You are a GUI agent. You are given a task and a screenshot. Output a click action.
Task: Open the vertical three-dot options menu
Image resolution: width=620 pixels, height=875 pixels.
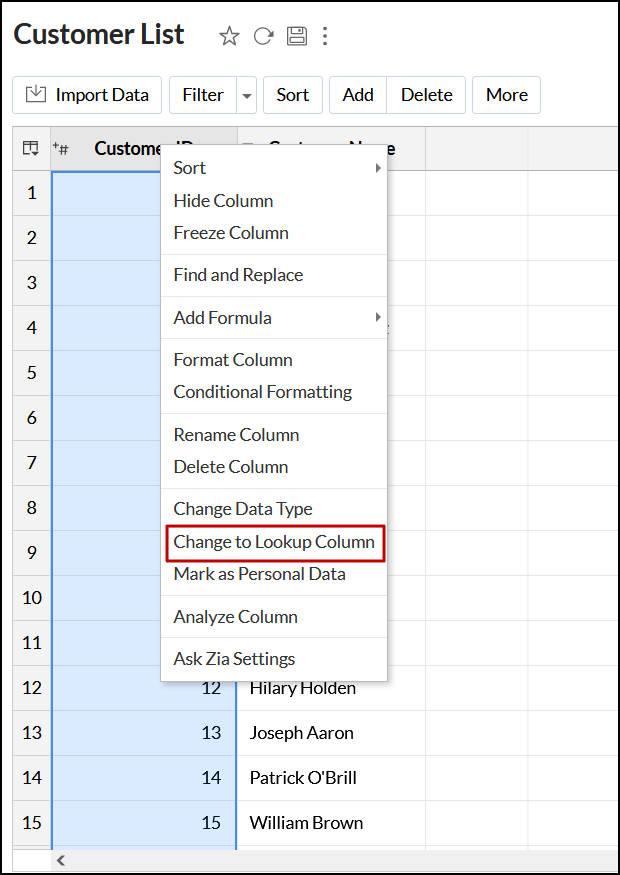325,37
